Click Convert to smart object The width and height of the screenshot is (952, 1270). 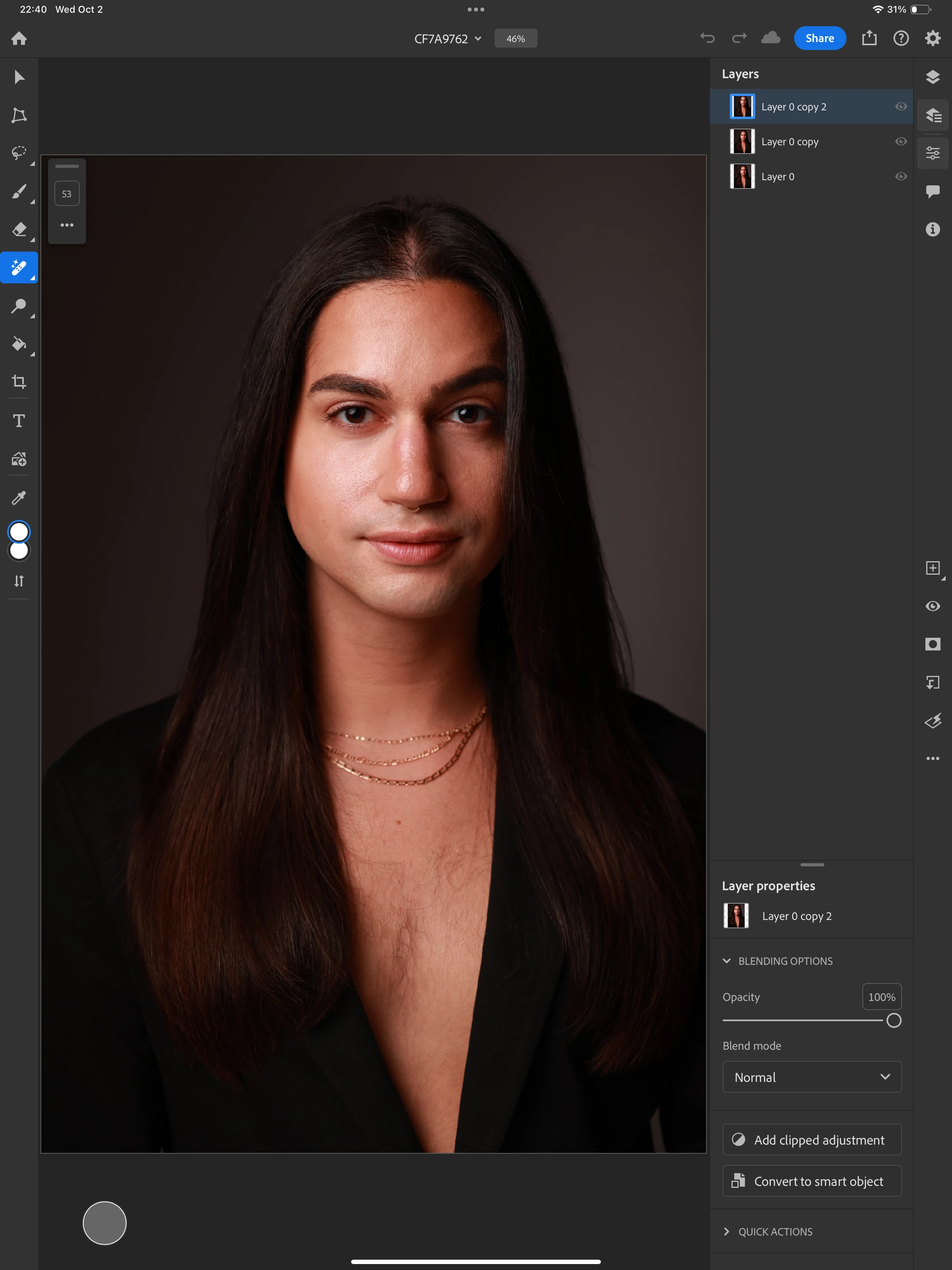(812, 1181)
